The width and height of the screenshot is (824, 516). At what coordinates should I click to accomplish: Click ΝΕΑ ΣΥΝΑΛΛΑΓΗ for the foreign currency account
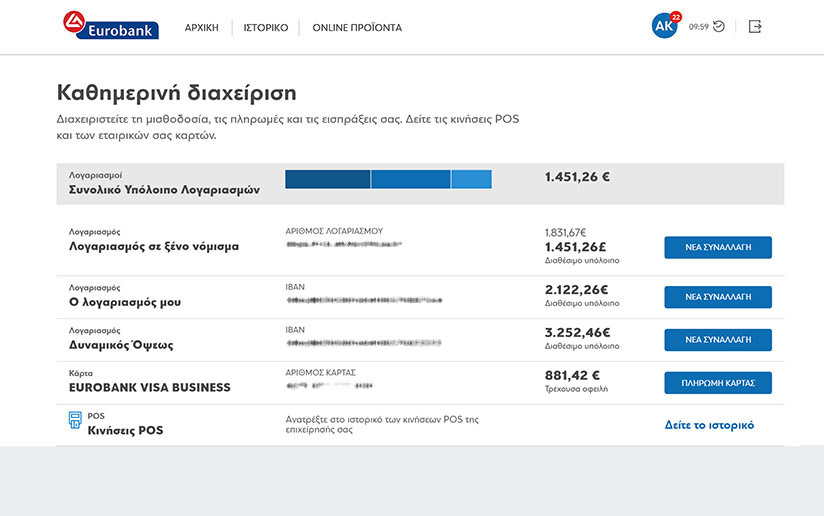[718, 247]
